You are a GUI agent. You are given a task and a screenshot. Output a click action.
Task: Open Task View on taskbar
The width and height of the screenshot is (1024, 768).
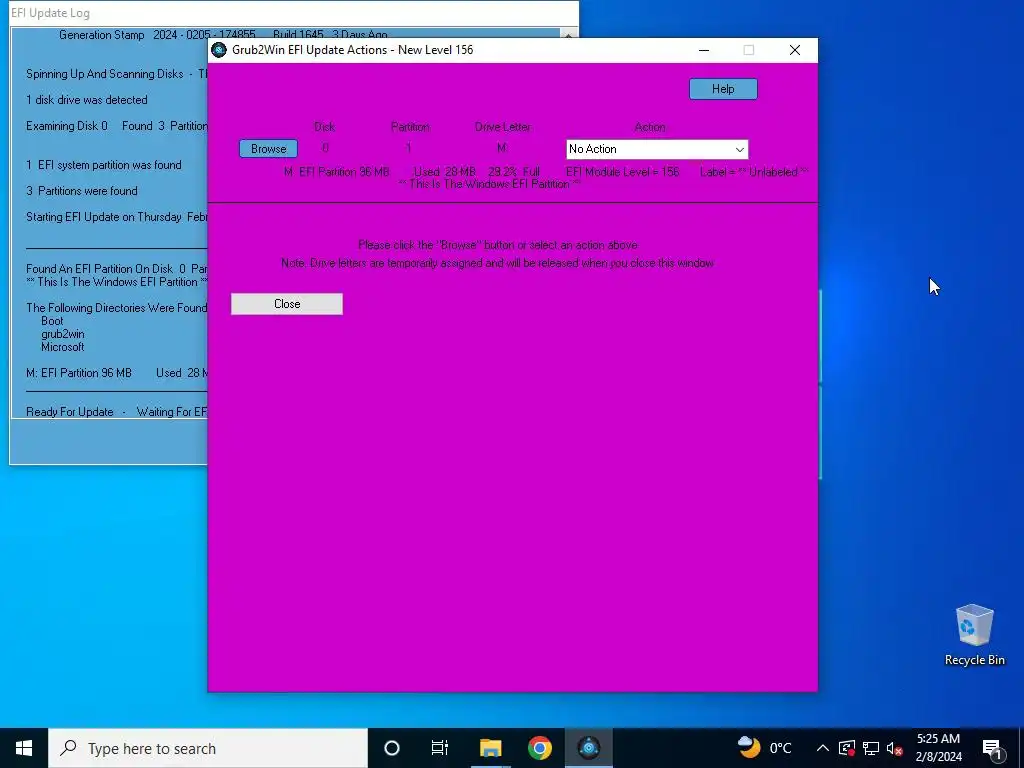[440, 748]
